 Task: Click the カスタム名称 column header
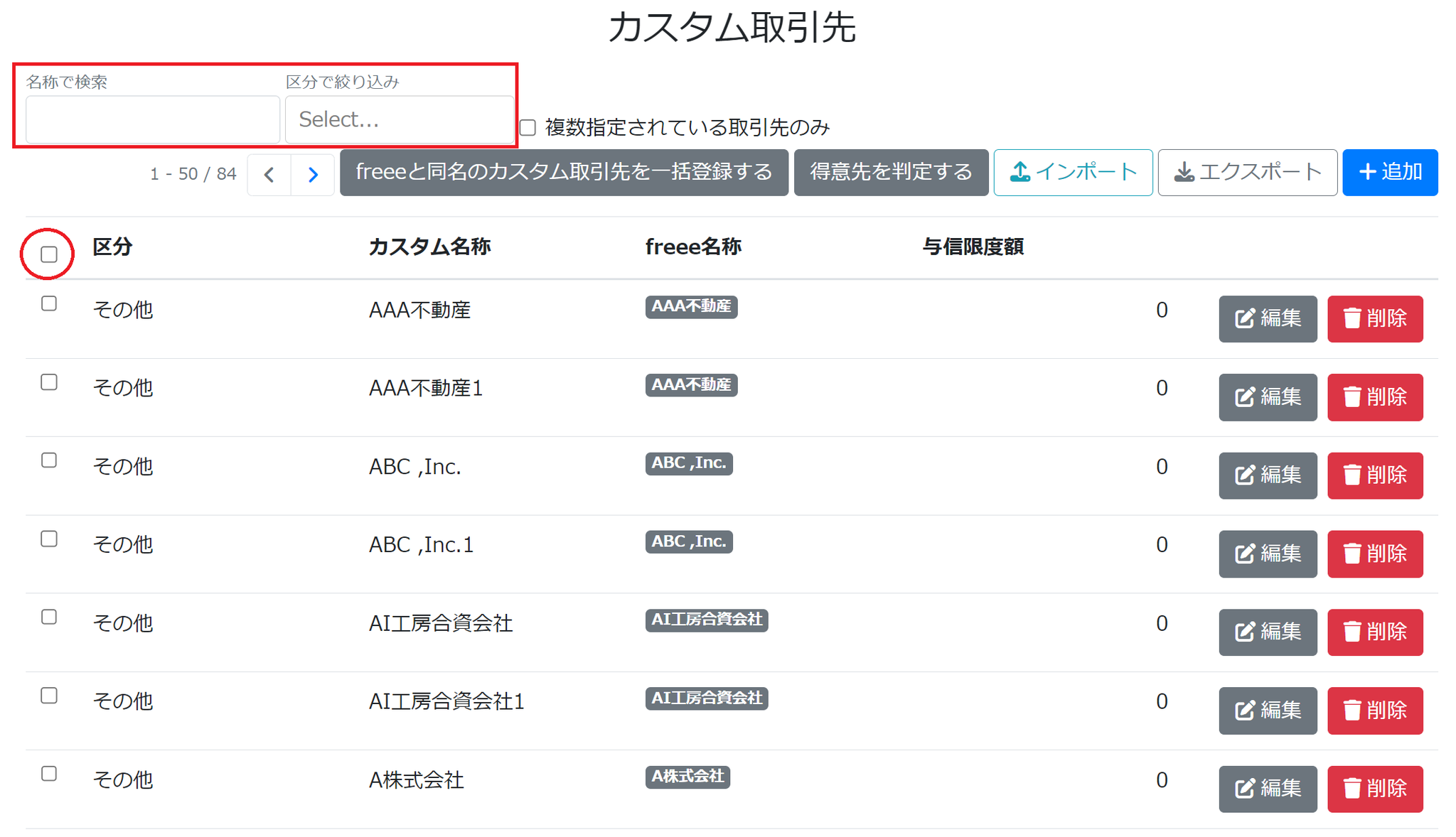pos(430,247)
